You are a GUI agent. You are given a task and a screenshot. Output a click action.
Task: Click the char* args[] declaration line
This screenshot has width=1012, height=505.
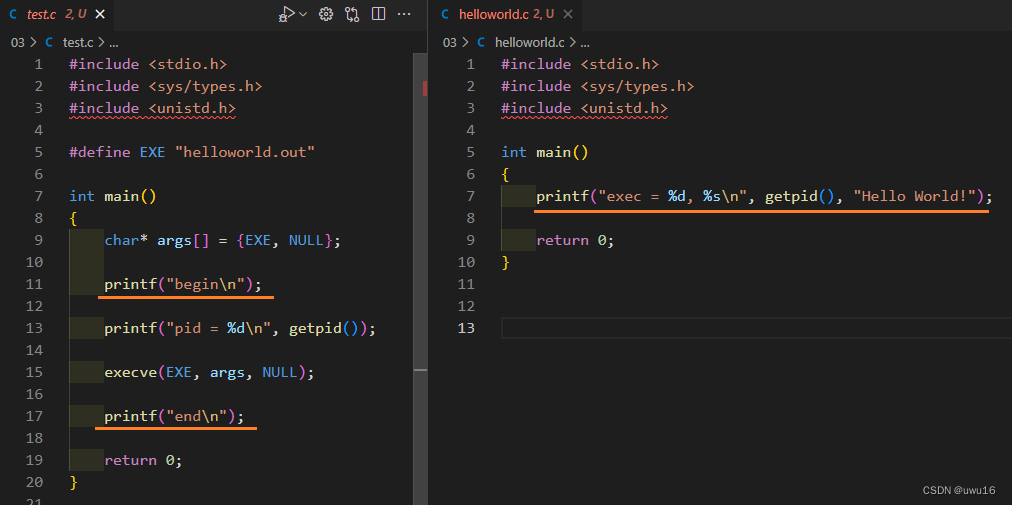click(x=222, y=240)
